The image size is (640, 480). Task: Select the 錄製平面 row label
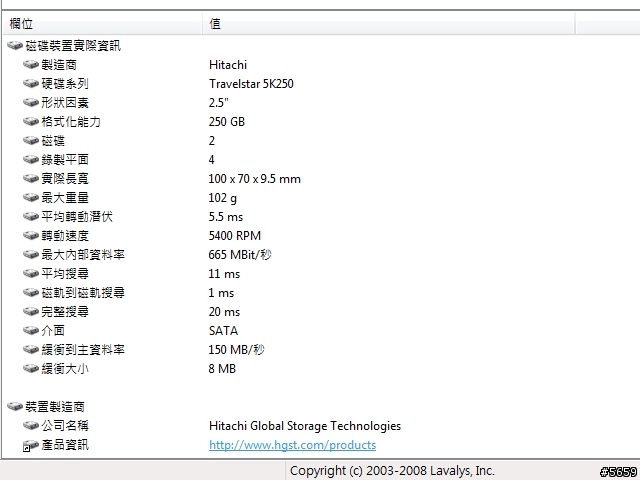[65, 159]
